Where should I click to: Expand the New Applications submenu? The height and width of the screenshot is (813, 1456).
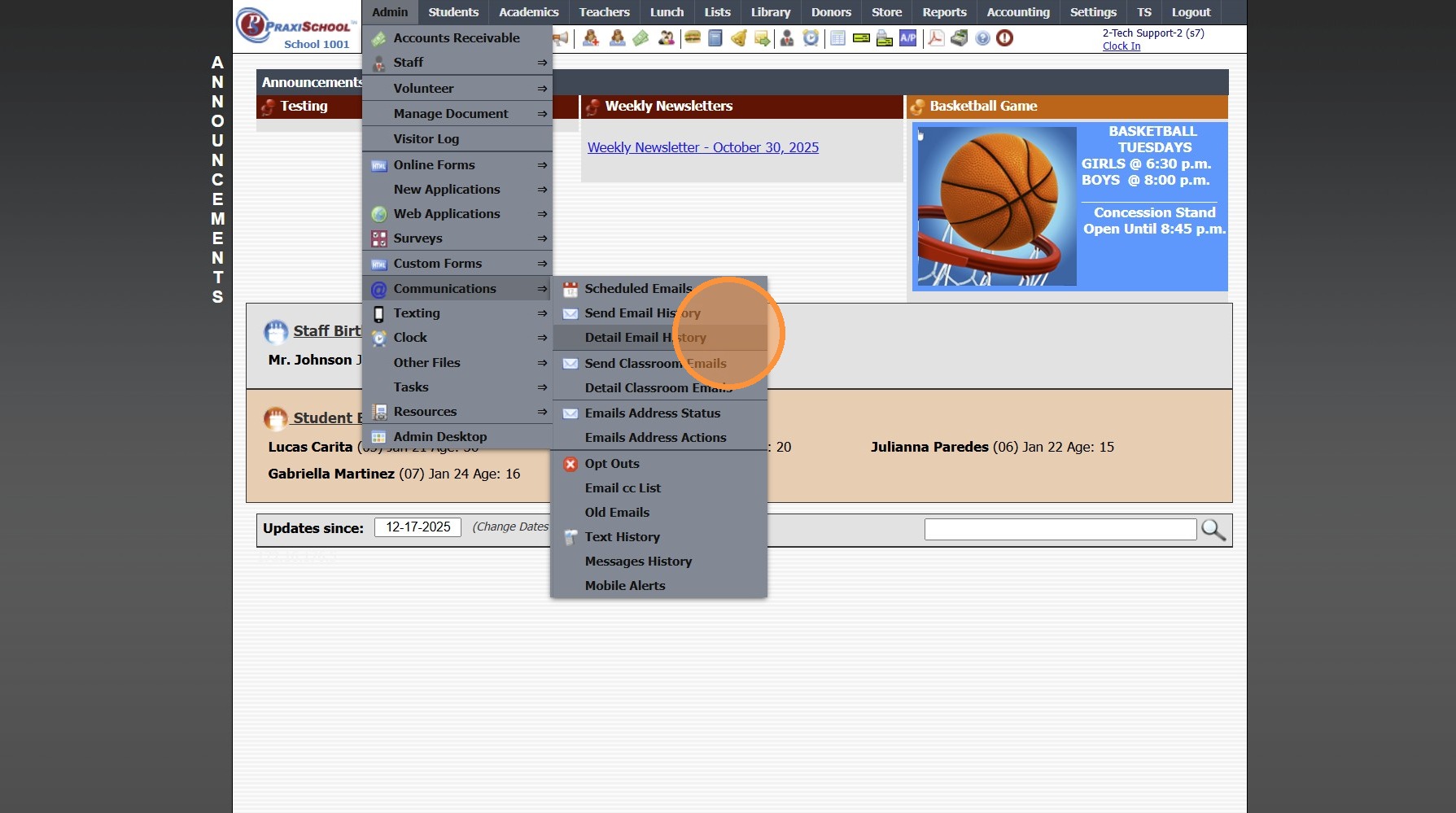[457, 190]
